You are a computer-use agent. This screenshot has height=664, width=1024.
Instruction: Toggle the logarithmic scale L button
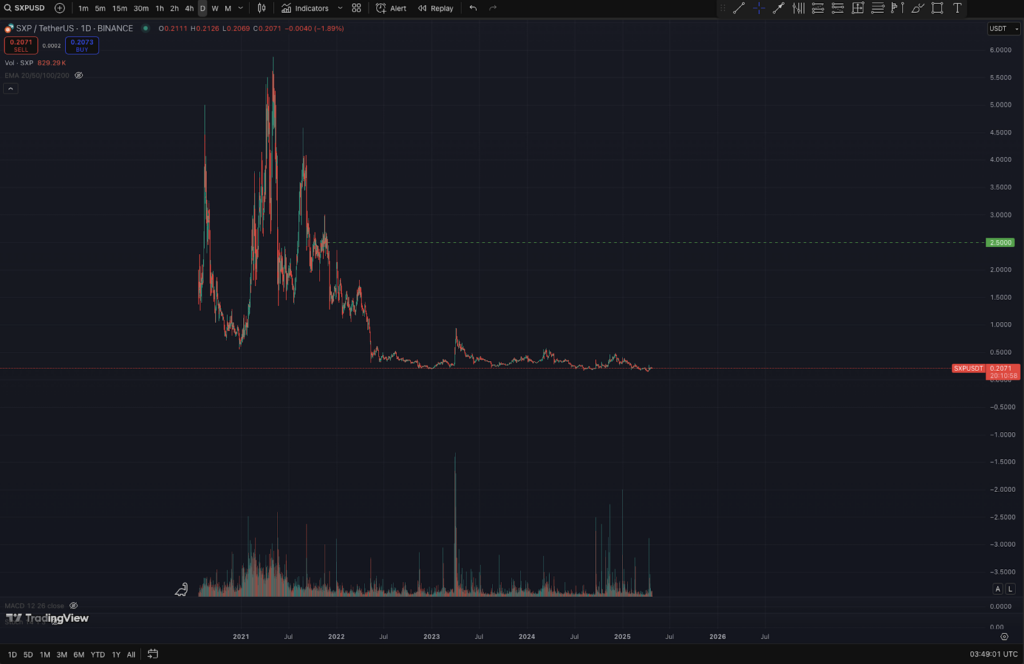click(1010, 590)
